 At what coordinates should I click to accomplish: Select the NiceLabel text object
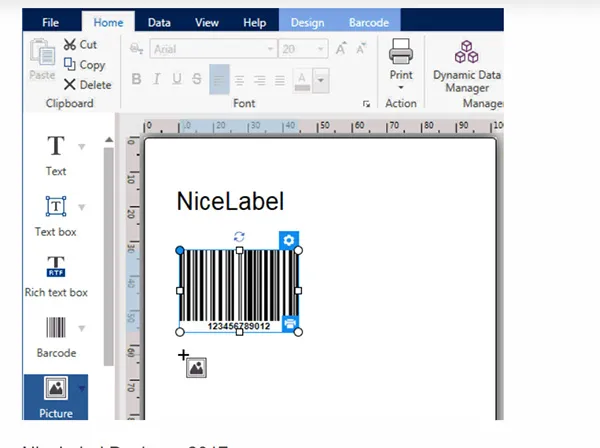(x=230, y=201)
